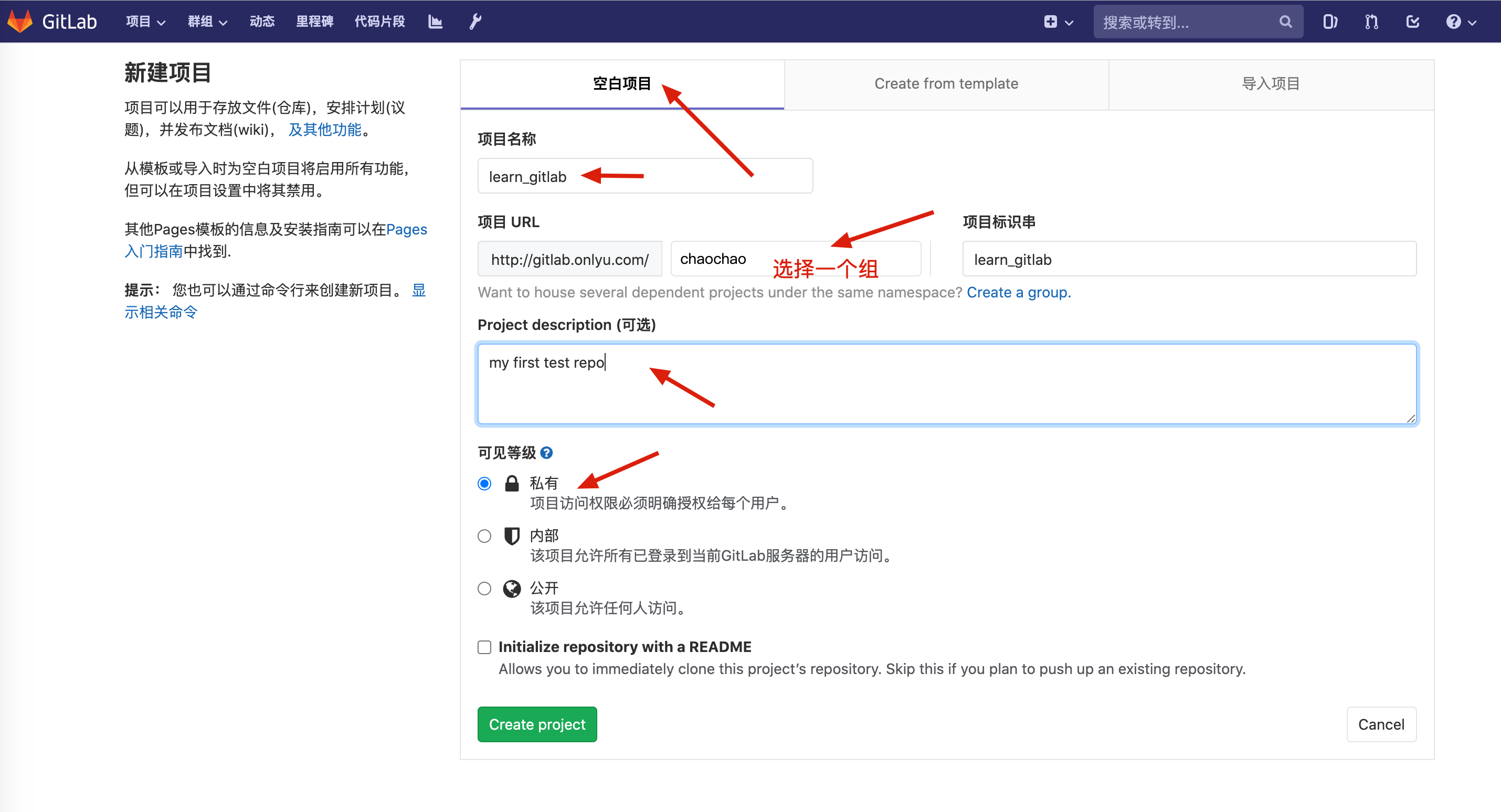1501x812 pixels.
Task: Open the issues icon in navbar
Action: pos(1330,22)
